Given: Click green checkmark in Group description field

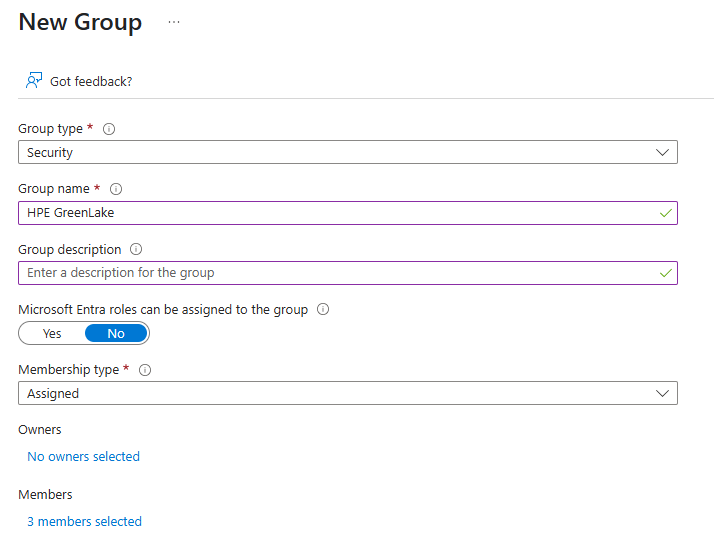Looking at the screenshot, I should click(666, 272).
